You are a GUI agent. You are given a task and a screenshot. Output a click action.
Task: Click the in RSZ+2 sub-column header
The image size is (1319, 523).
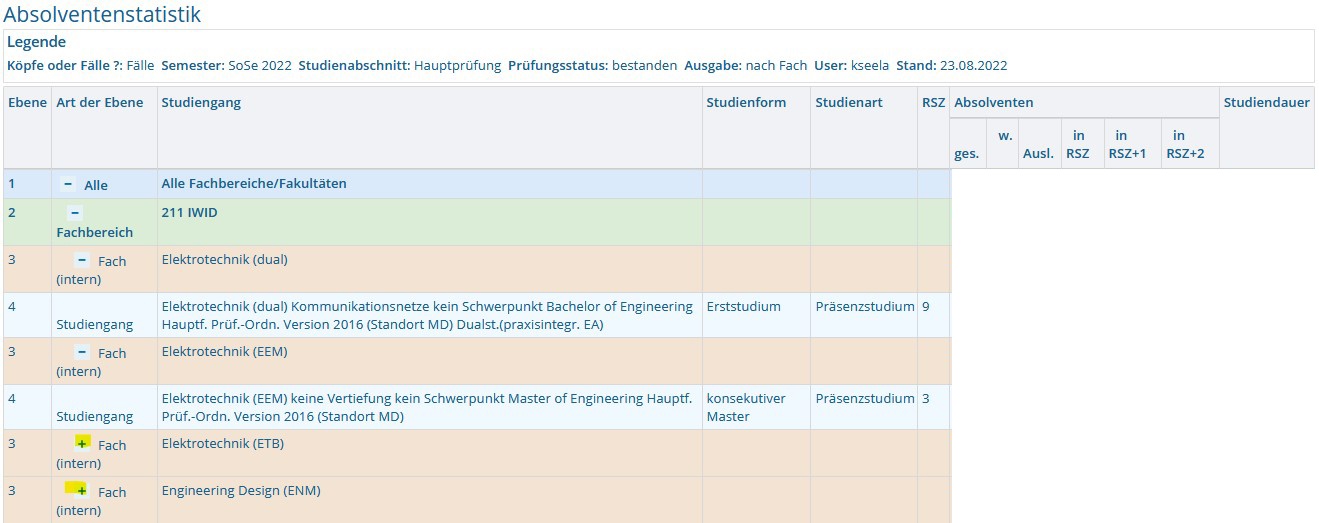click(1185, 144)
